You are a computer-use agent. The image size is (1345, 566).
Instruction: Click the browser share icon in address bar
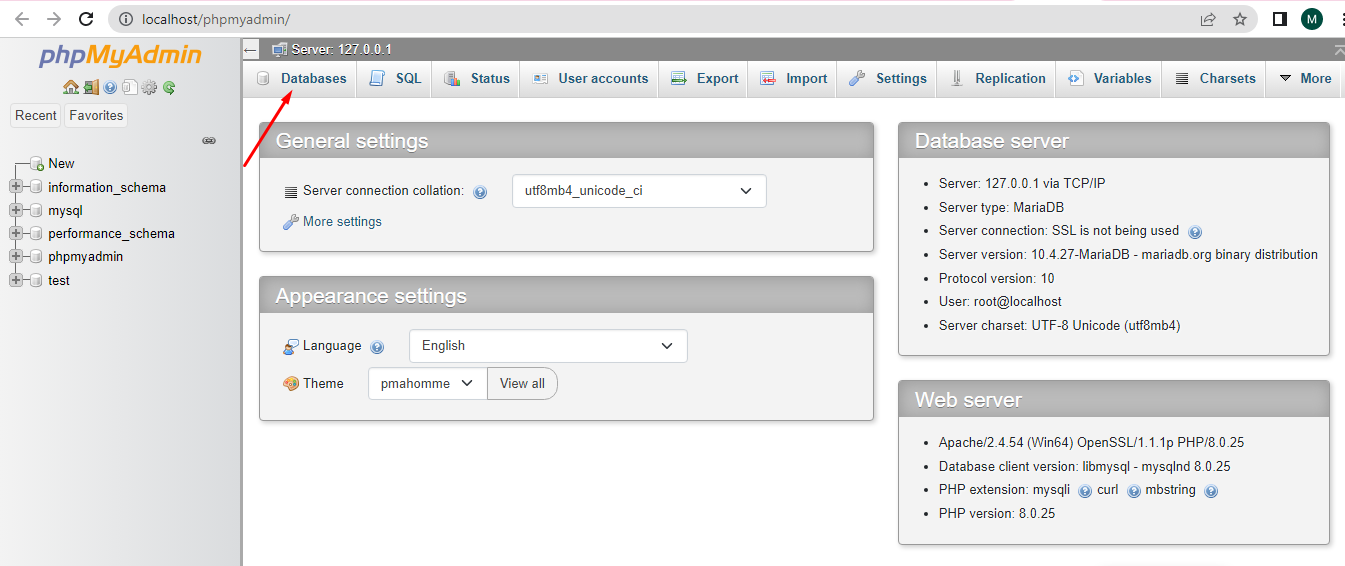(x=1208, y=19)
